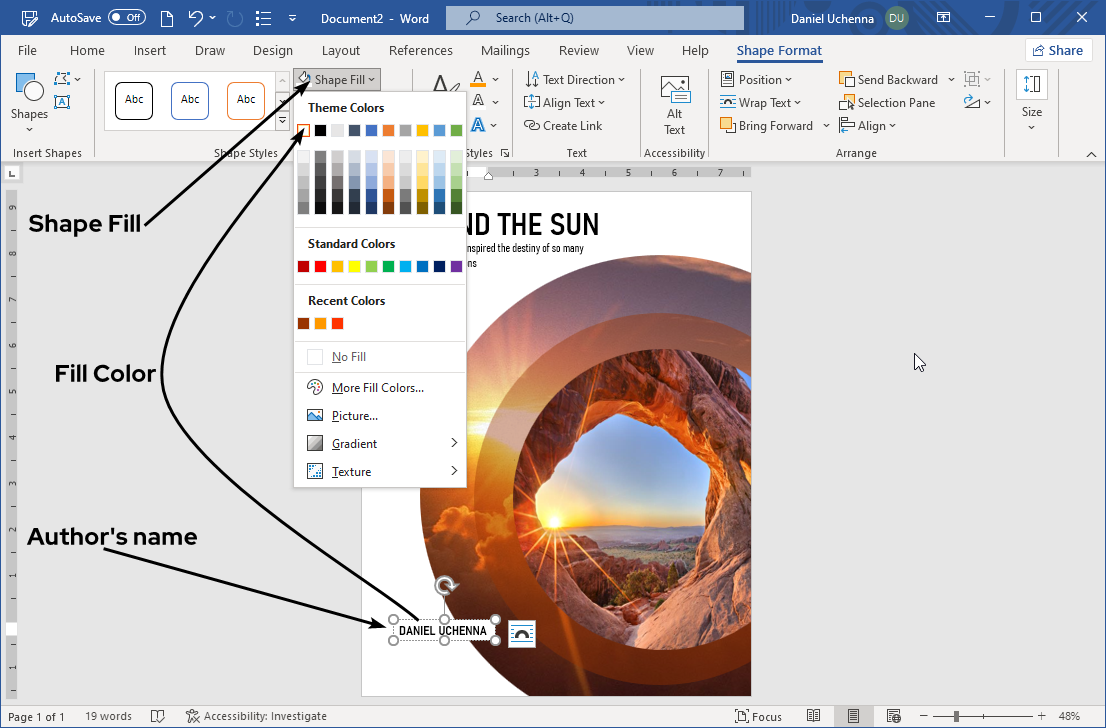Switch to Print Layout view
1106x728 pixels.
853,716
